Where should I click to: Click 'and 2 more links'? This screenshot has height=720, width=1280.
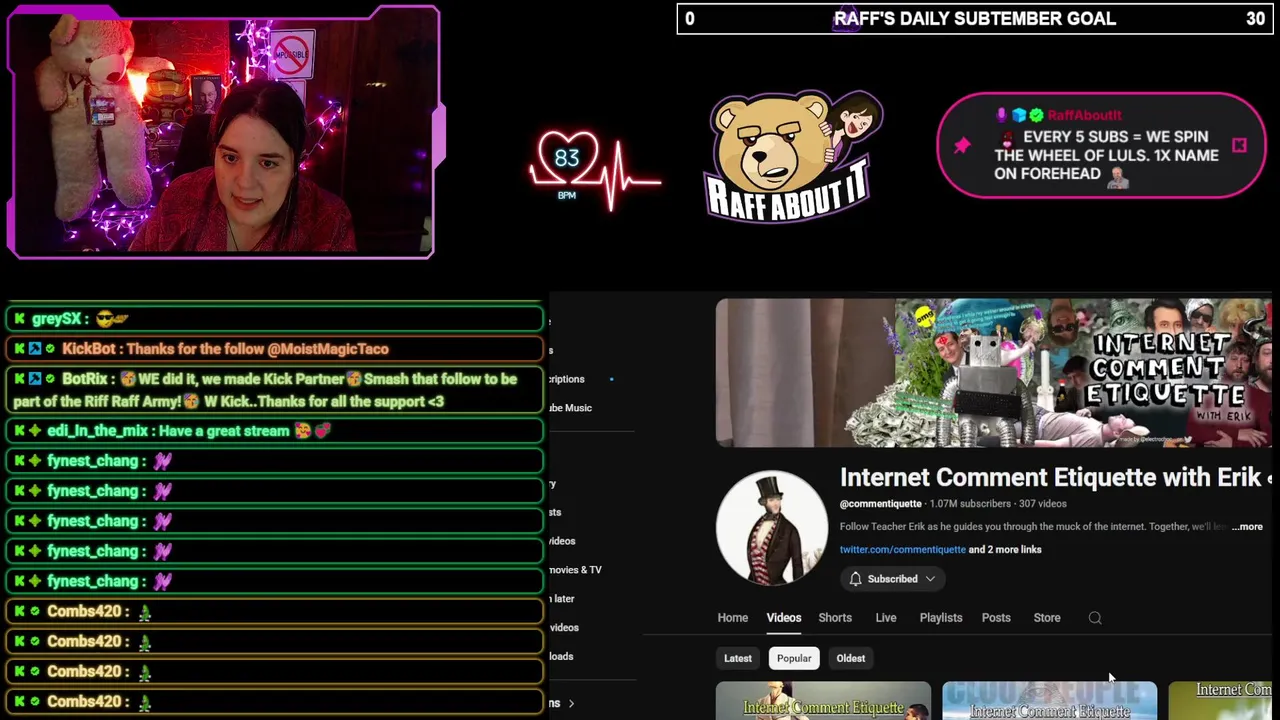coord(1005,549)
